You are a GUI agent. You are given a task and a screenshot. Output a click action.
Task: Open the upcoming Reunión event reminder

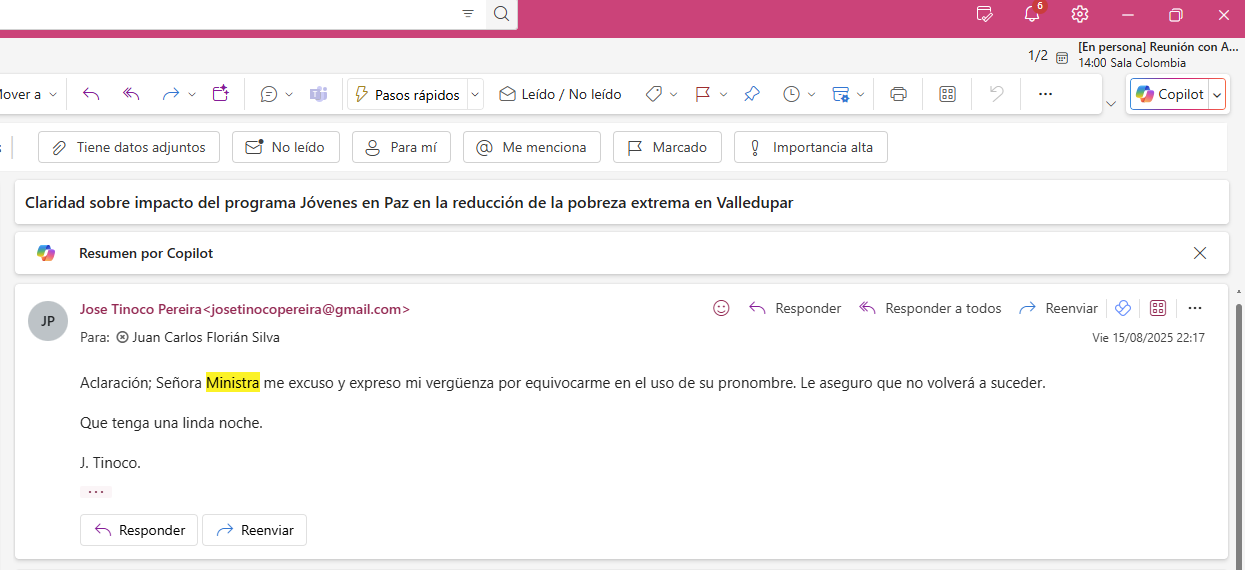1158,54
